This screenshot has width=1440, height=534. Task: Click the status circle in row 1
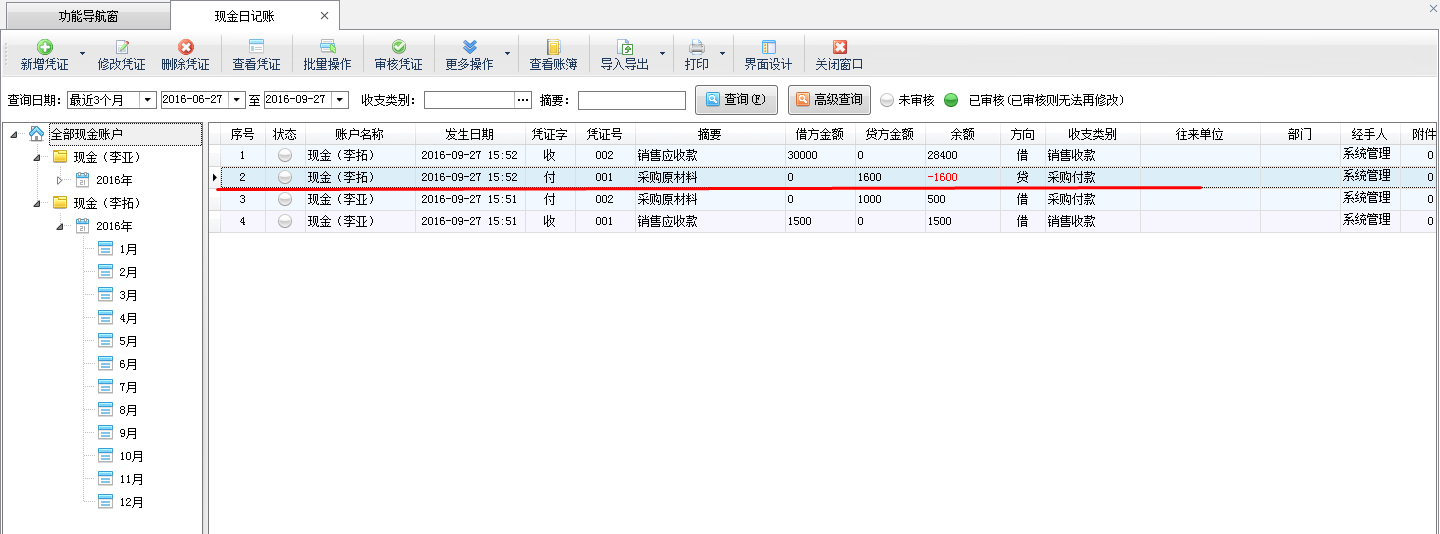click(285, 155)
